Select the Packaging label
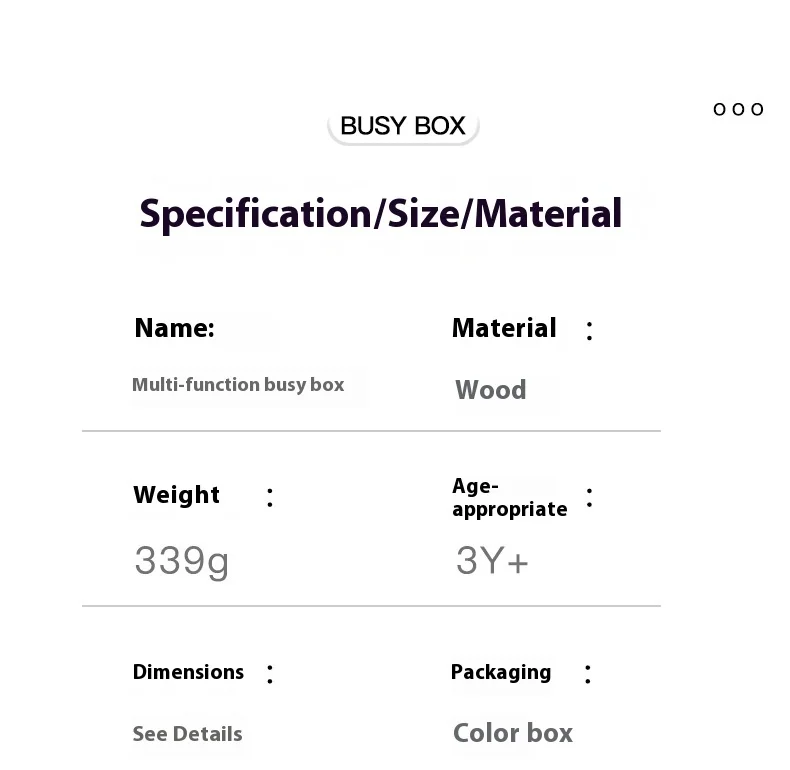This screenshot has height=770, width=790. pyautogui.click(x=501, y=672)
